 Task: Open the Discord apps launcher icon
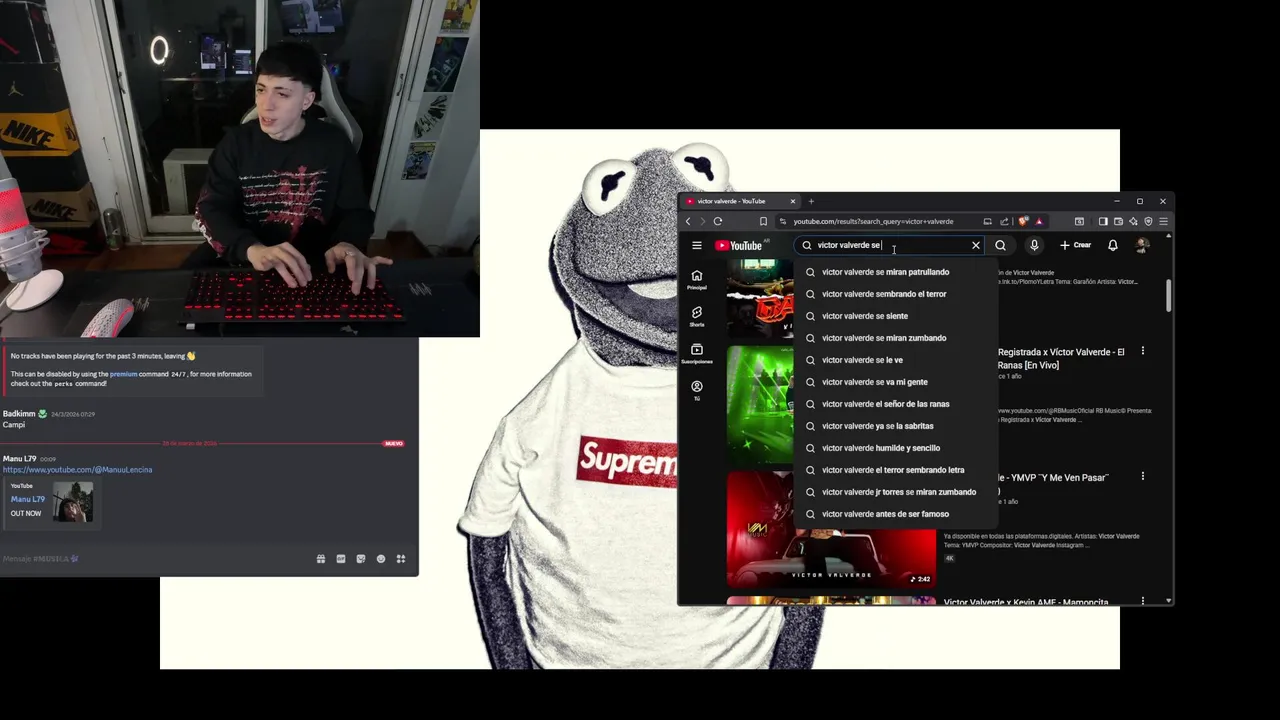point(401,559)
